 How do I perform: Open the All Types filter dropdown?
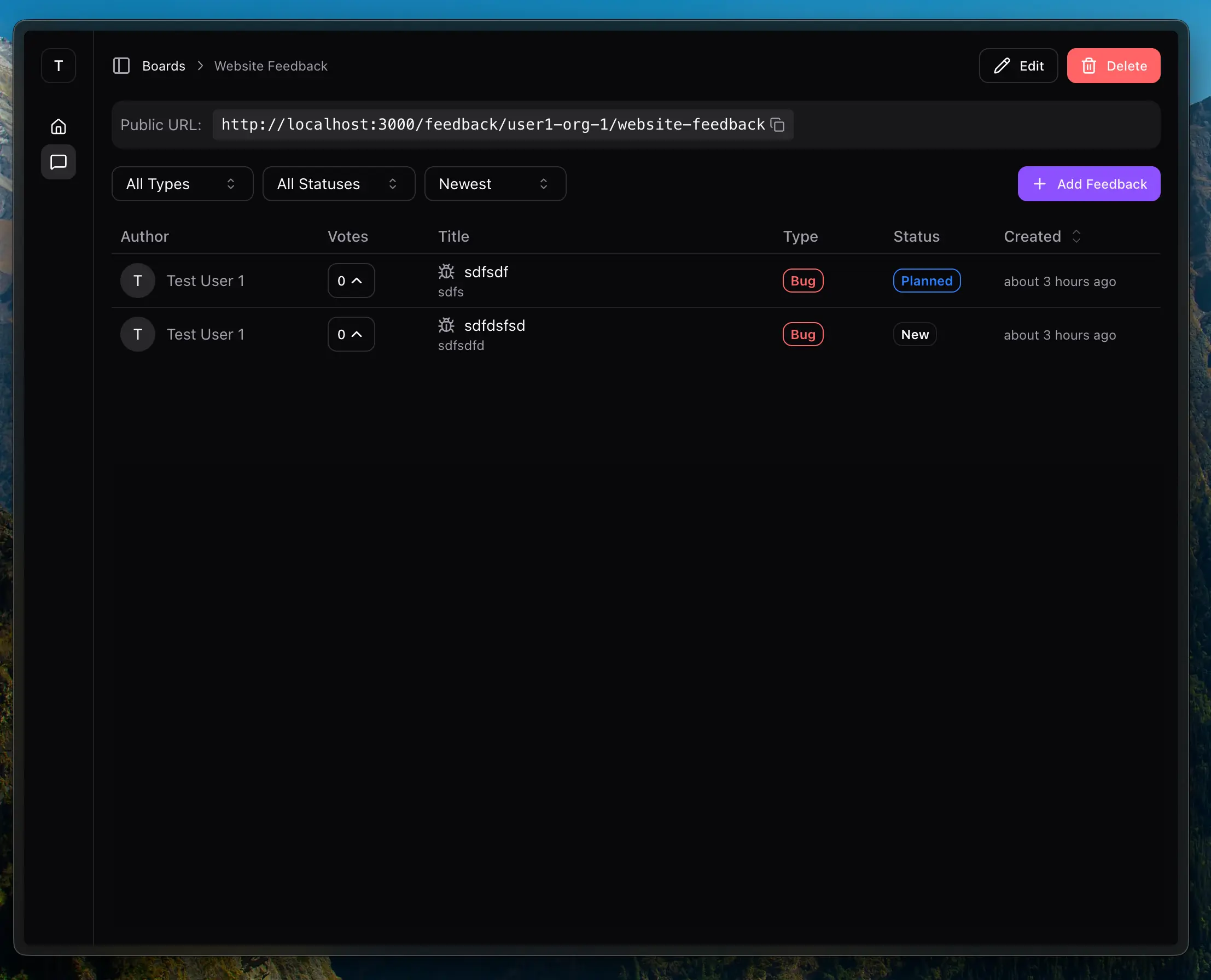tap(182, 184)
